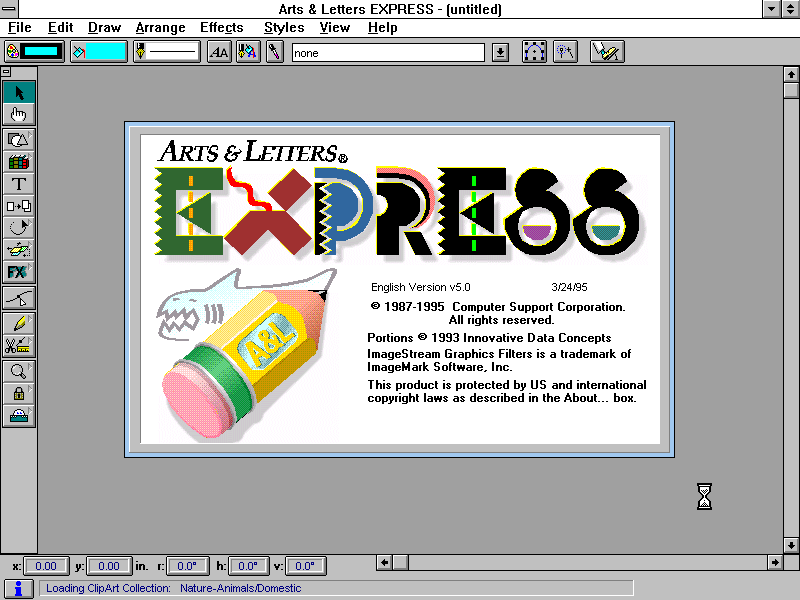
Task: Click 'Loading ClipArt Collection' status text
Action: (108, 588)
